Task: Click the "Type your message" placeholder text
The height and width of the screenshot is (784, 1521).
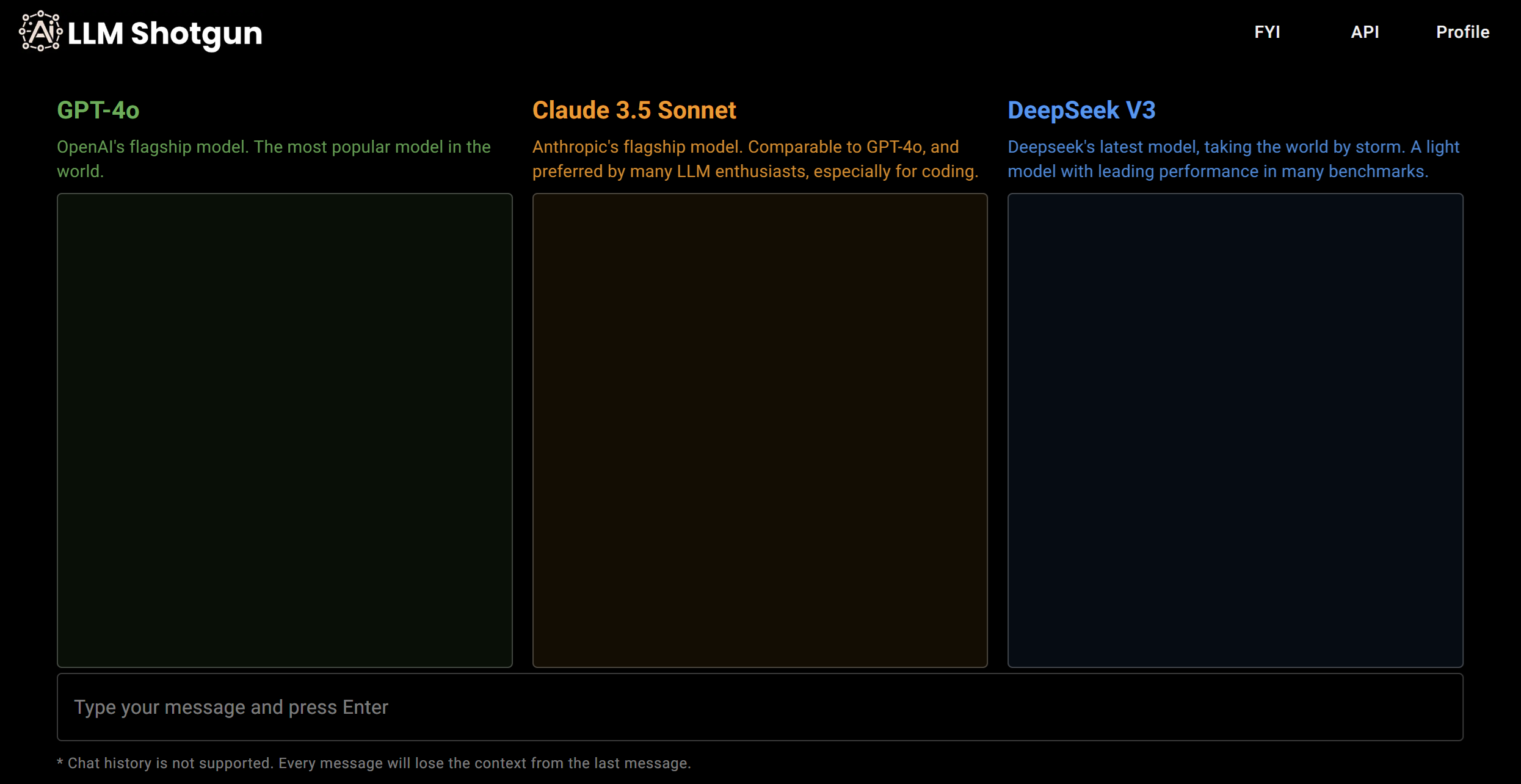Action: pos(231,707)
